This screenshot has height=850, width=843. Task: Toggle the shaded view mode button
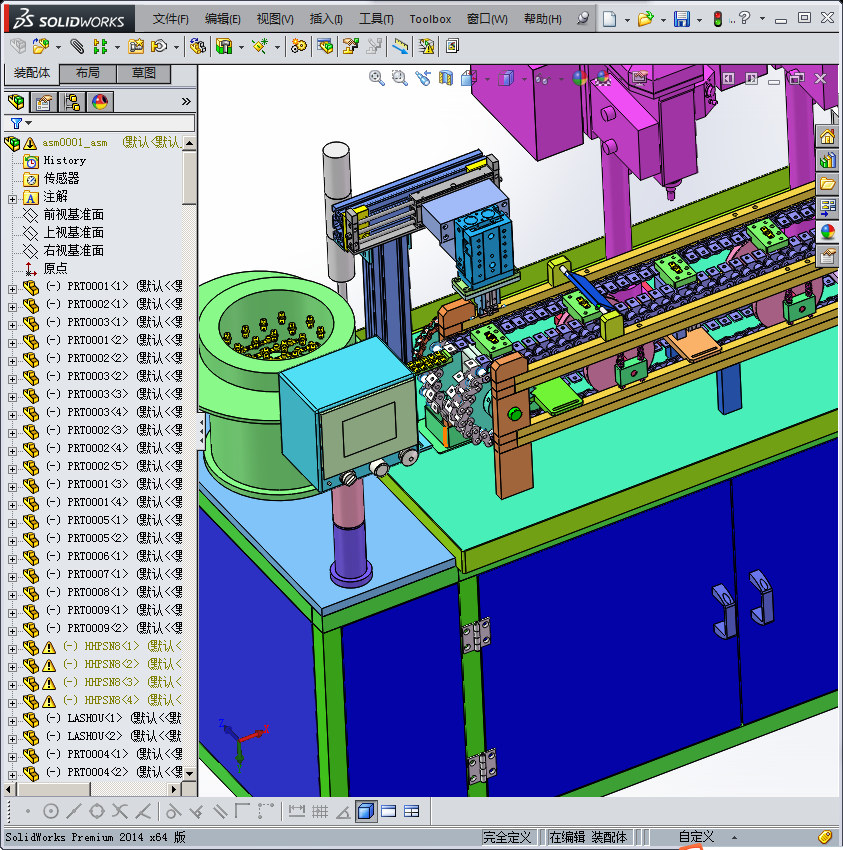[x=366, y=811]
